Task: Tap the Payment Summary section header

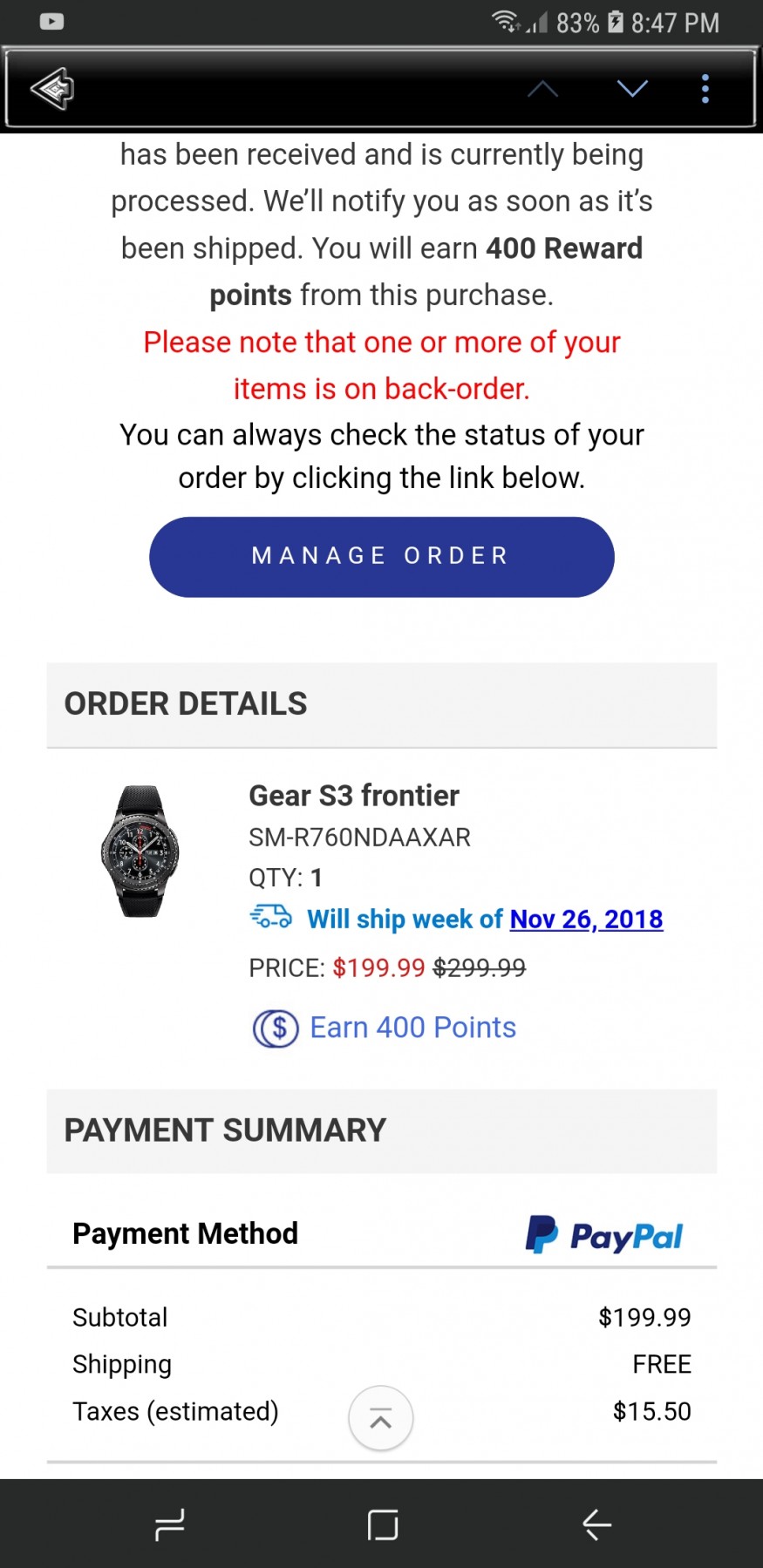Action: click(x=225, y=1130)
